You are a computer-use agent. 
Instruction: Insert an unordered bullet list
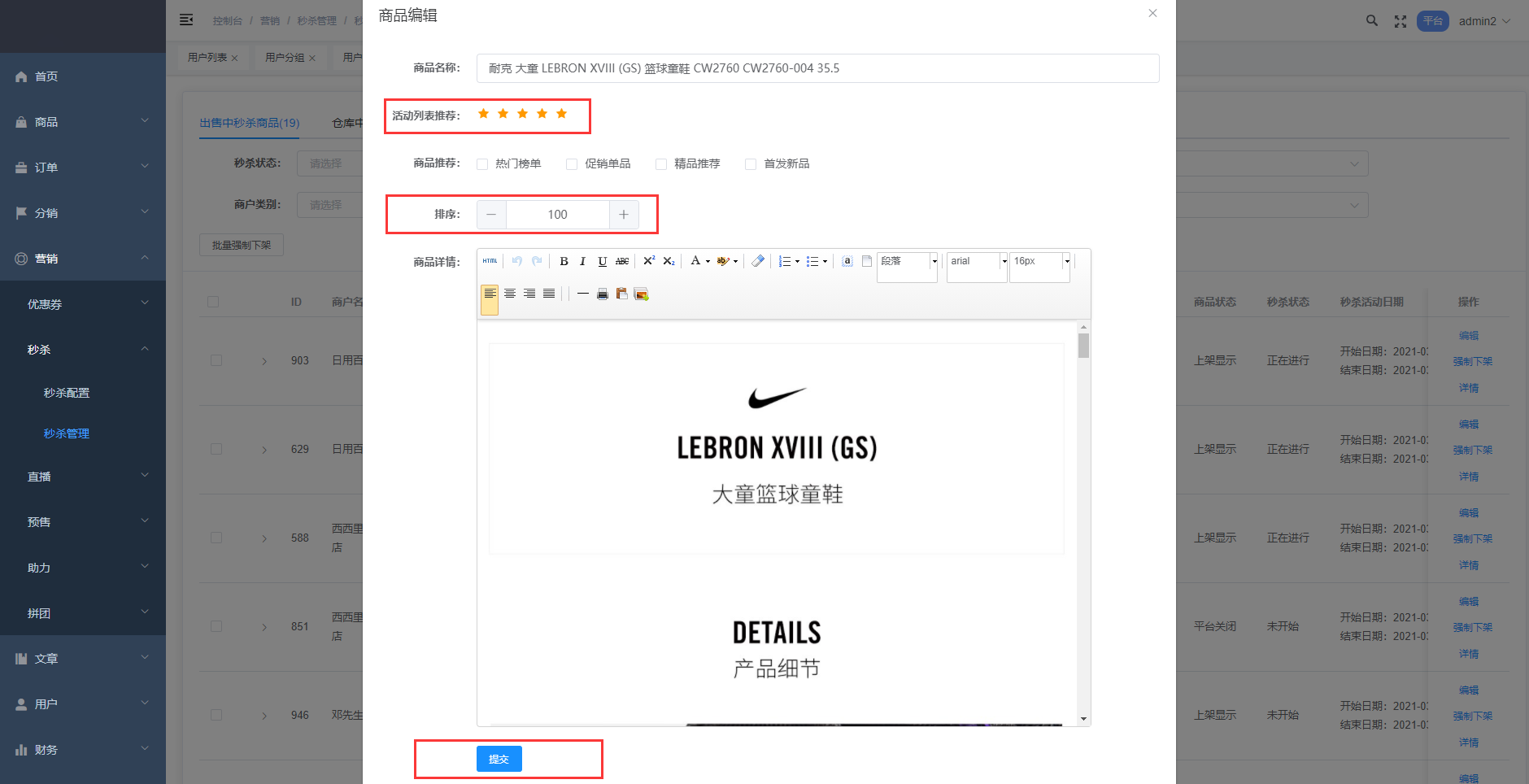tap(812, 261)
